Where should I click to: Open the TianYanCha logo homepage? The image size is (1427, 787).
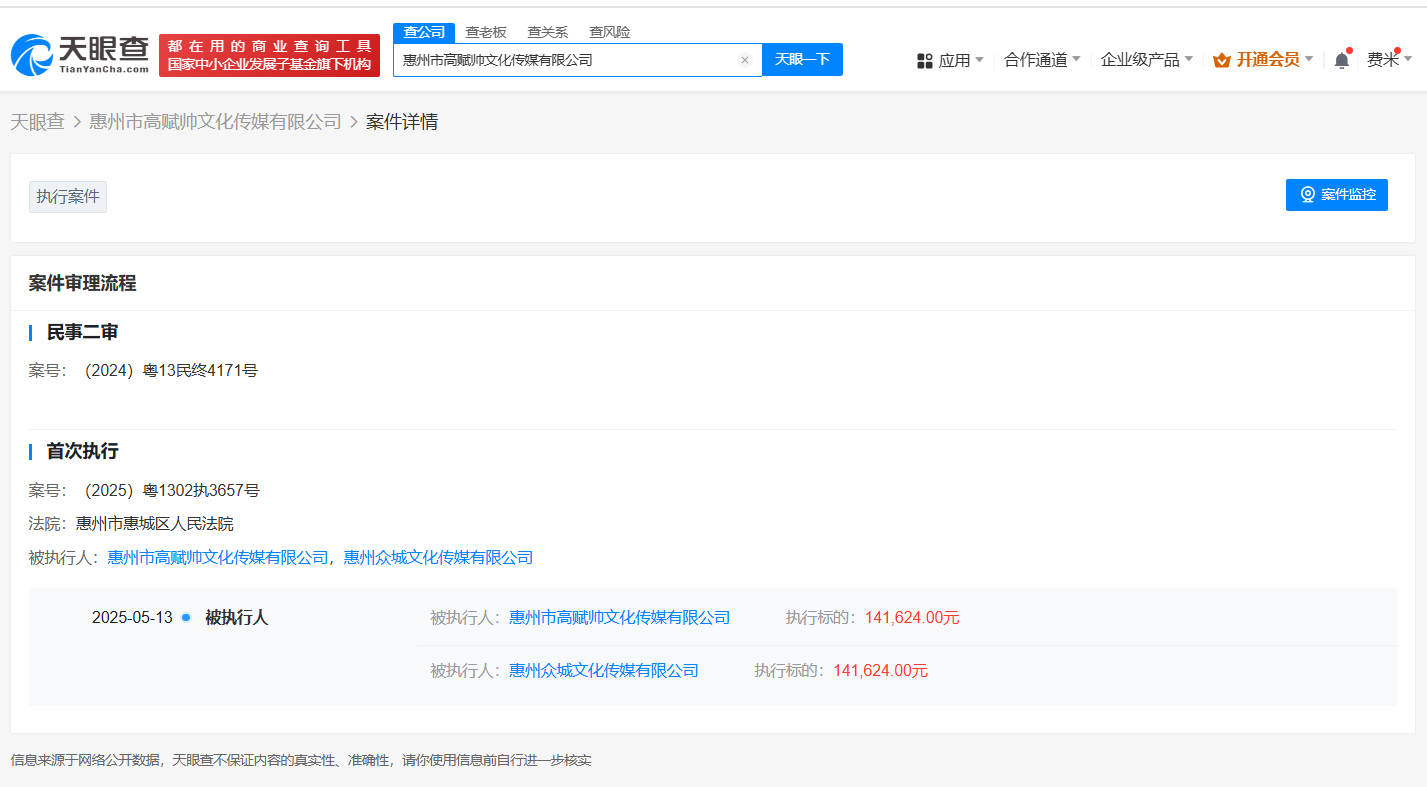pos(80,55)
